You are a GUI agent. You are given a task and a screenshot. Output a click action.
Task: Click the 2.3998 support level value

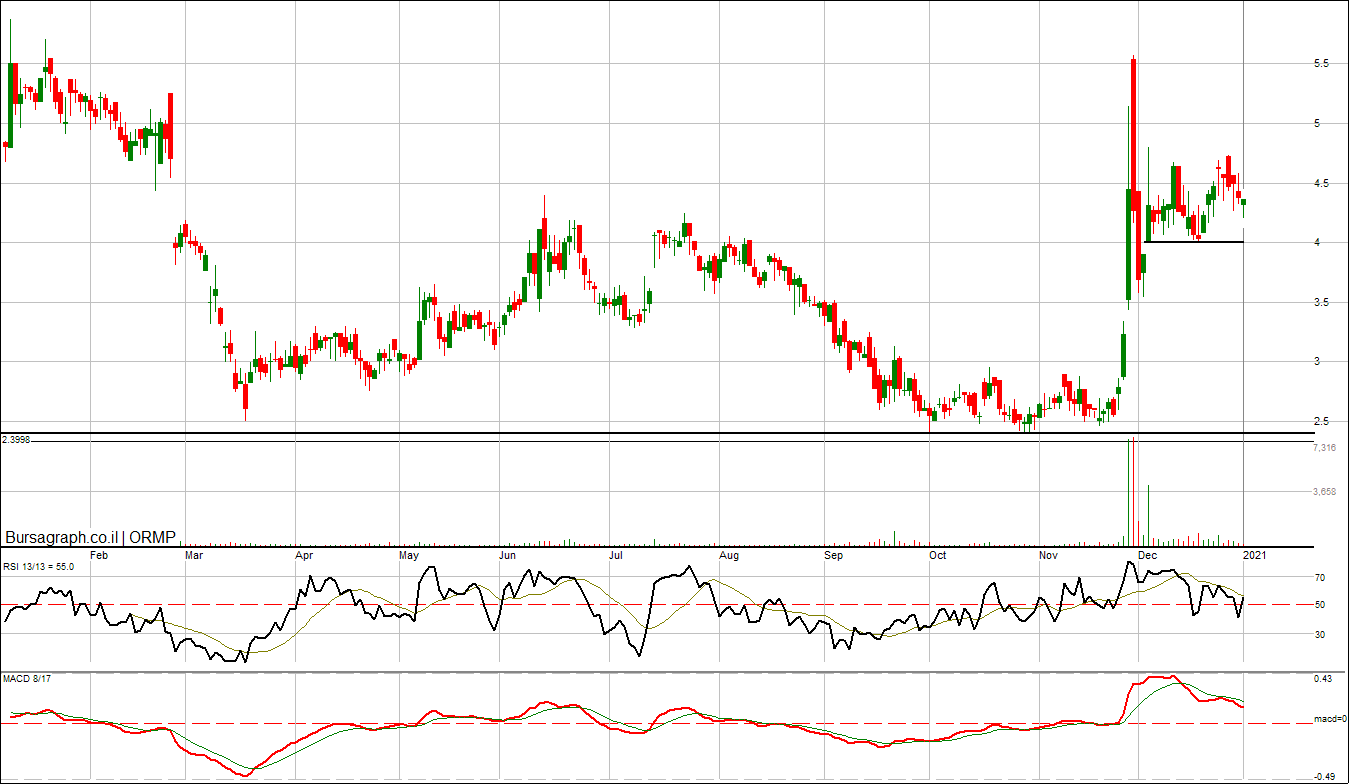[x=16, y=439]
